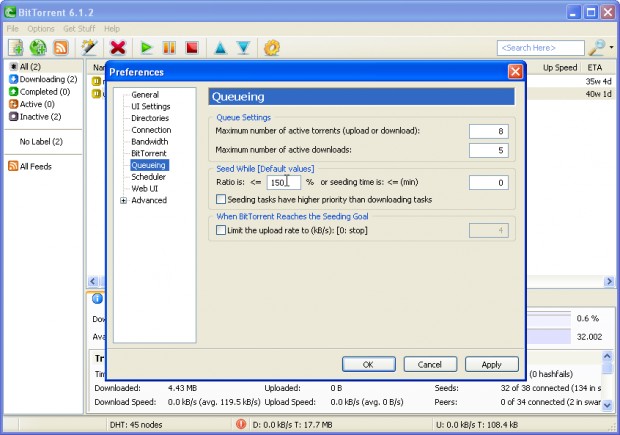Screen dimensions: 620x435
Task: Click the maximum active downloads field
Action: click(488, 150)
